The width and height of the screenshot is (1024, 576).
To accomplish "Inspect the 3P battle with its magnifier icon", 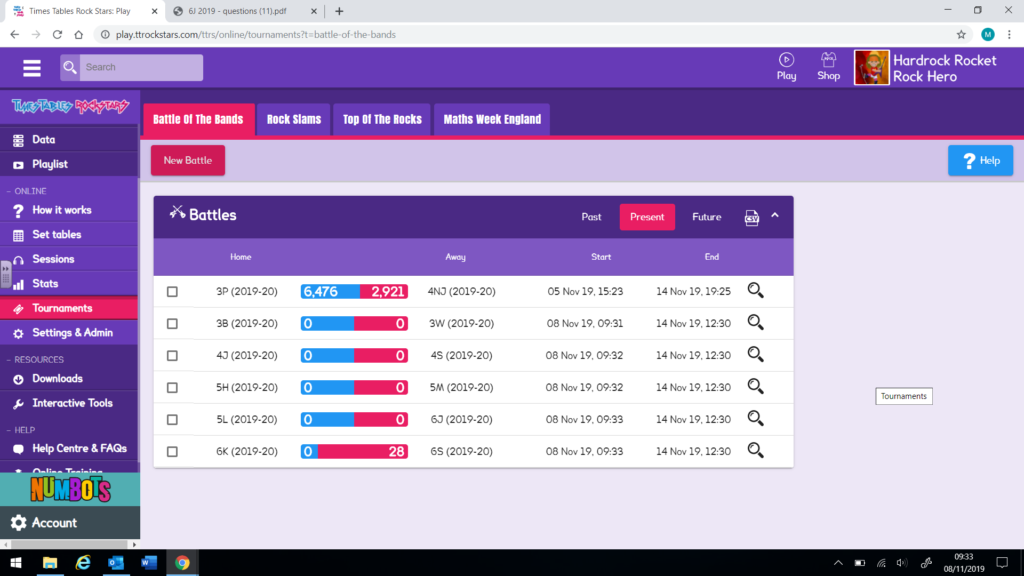I will pos(755,290).
